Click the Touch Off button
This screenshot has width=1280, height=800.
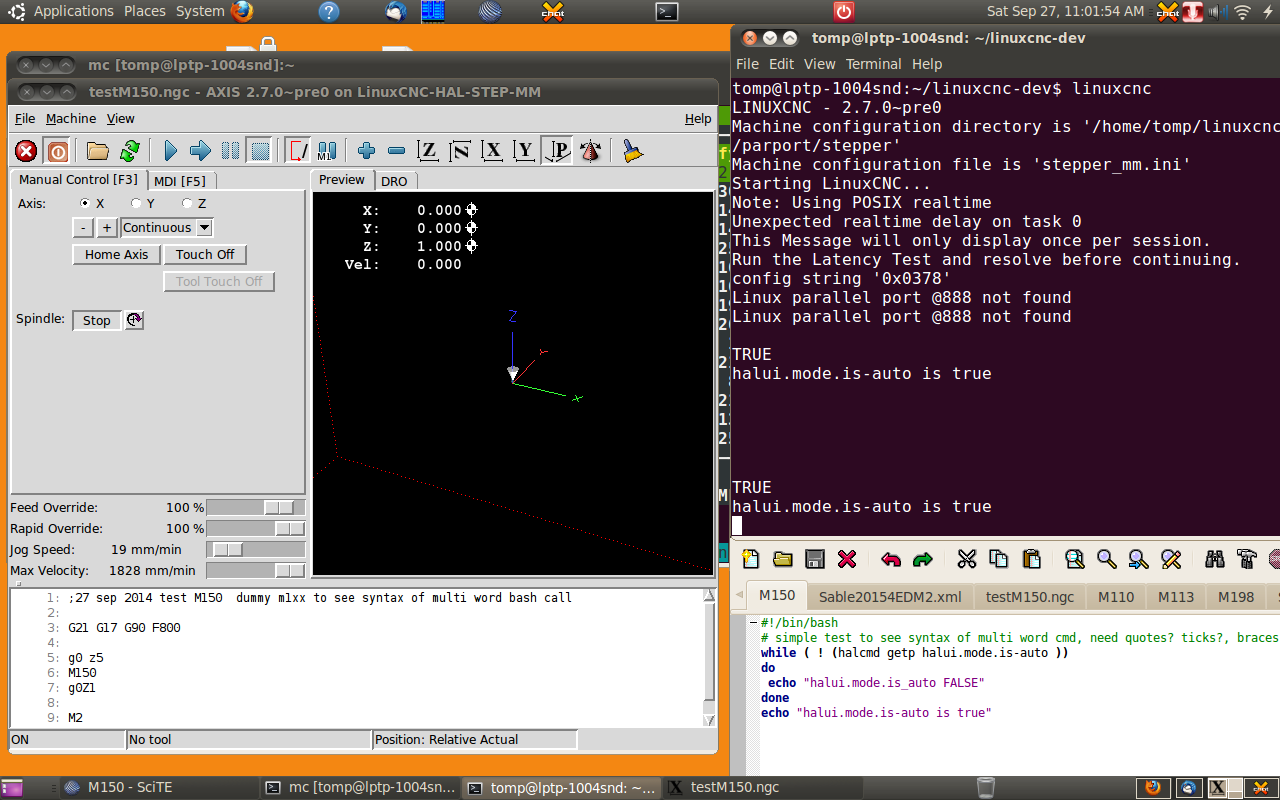(205, 255)
